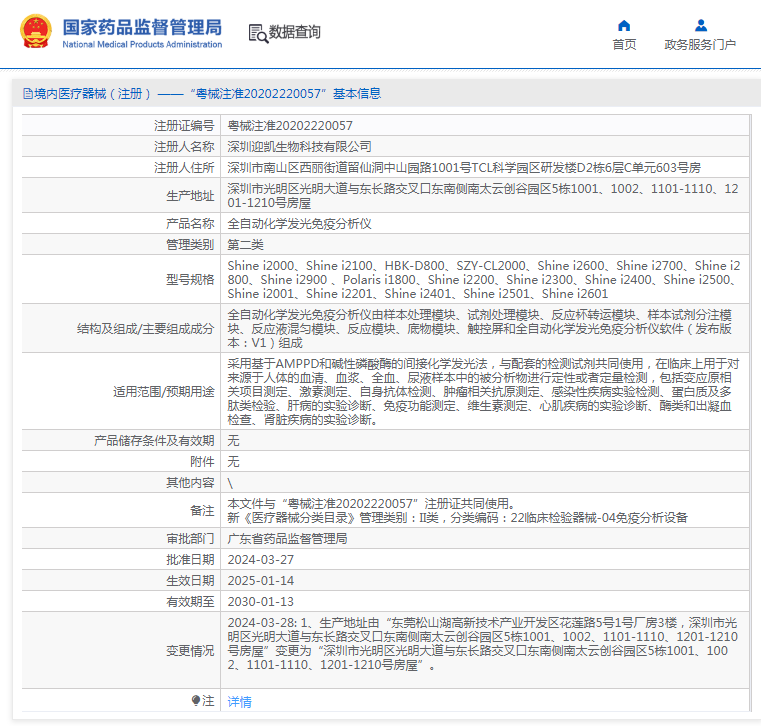The image size is (761, 726).
Task: Click the 适用范围/预期用途 row label
Action: pos(164,391)
